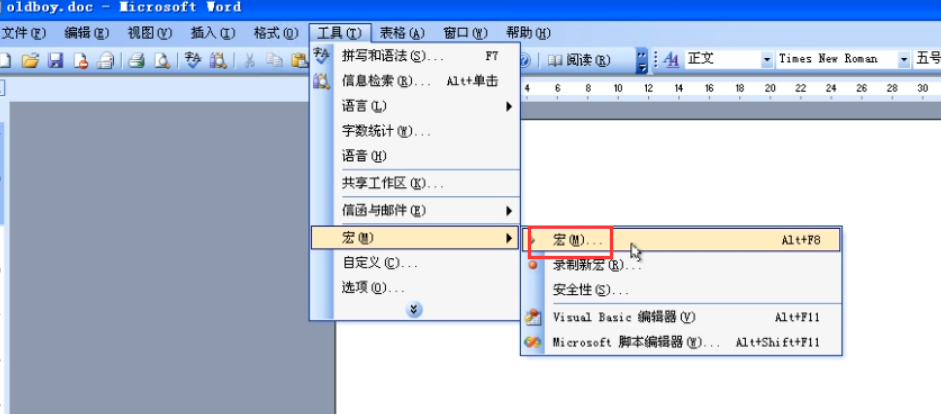The width and height of the screenshot is (941, 414).
Task: Choose 自定义(C)... menu entry
Action: tap(415, 263)
